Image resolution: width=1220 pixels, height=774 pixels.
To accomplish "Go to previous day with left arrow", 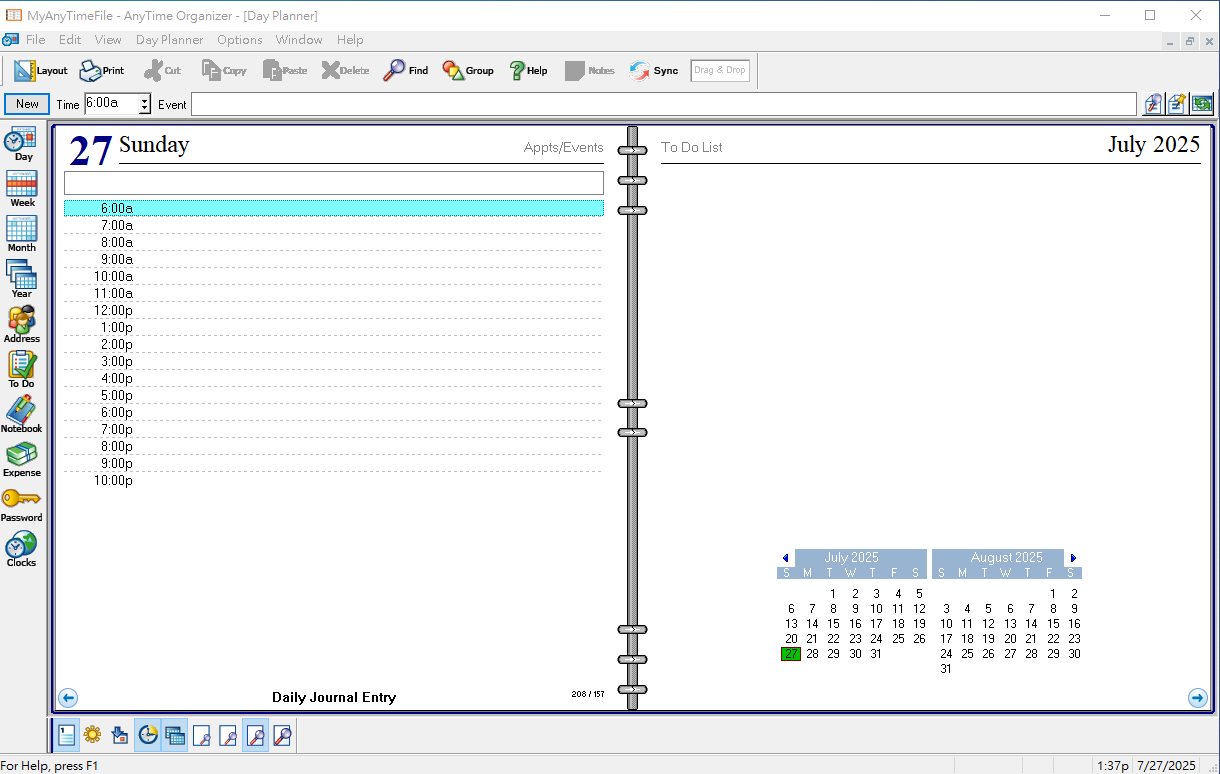I will [68, 698].
